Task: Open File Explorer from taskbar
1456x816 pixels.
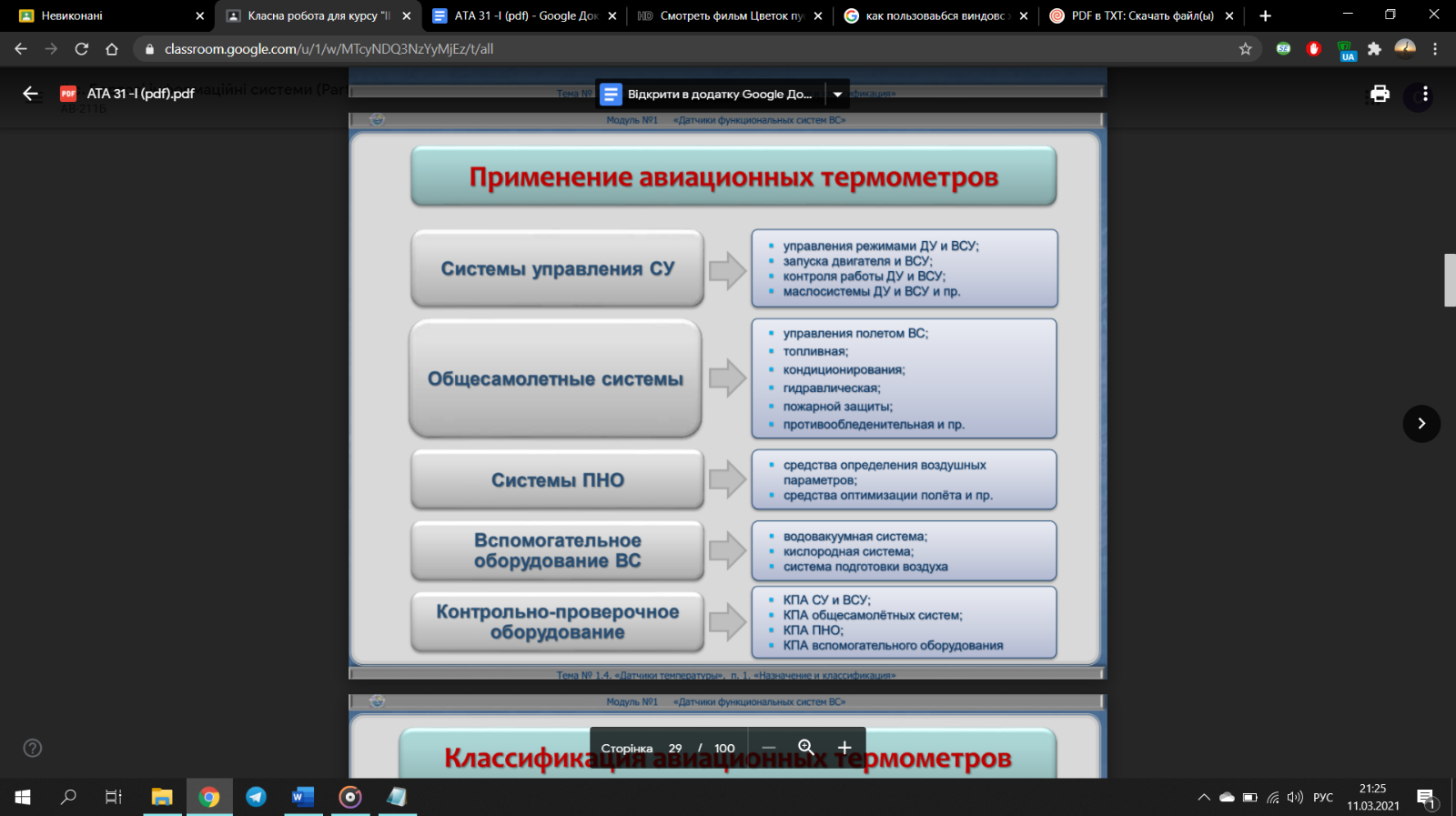Action: (162, 797)
